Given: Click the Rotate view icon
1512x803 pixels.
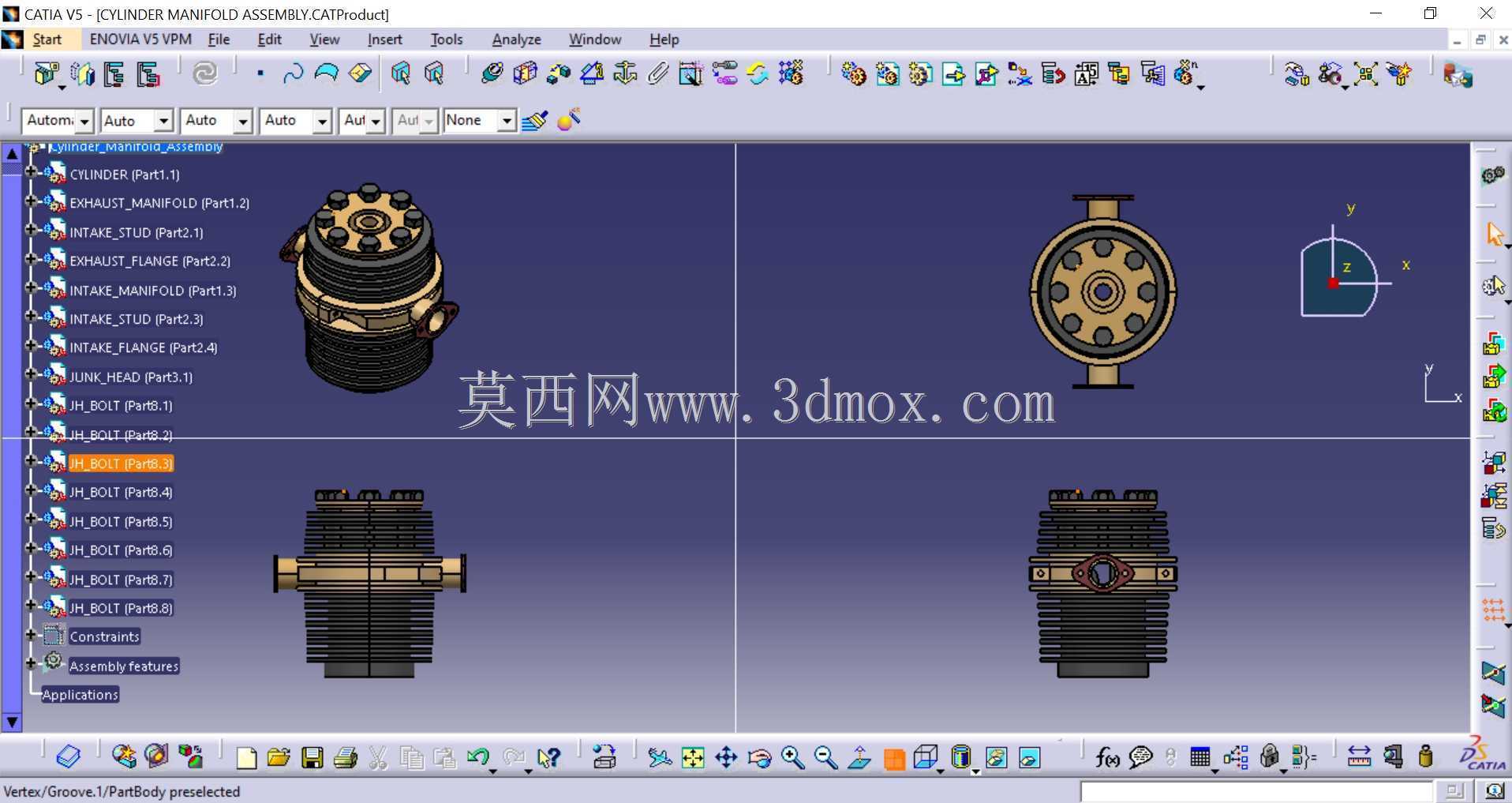Looking at the screenshot, I should (759, 758).
